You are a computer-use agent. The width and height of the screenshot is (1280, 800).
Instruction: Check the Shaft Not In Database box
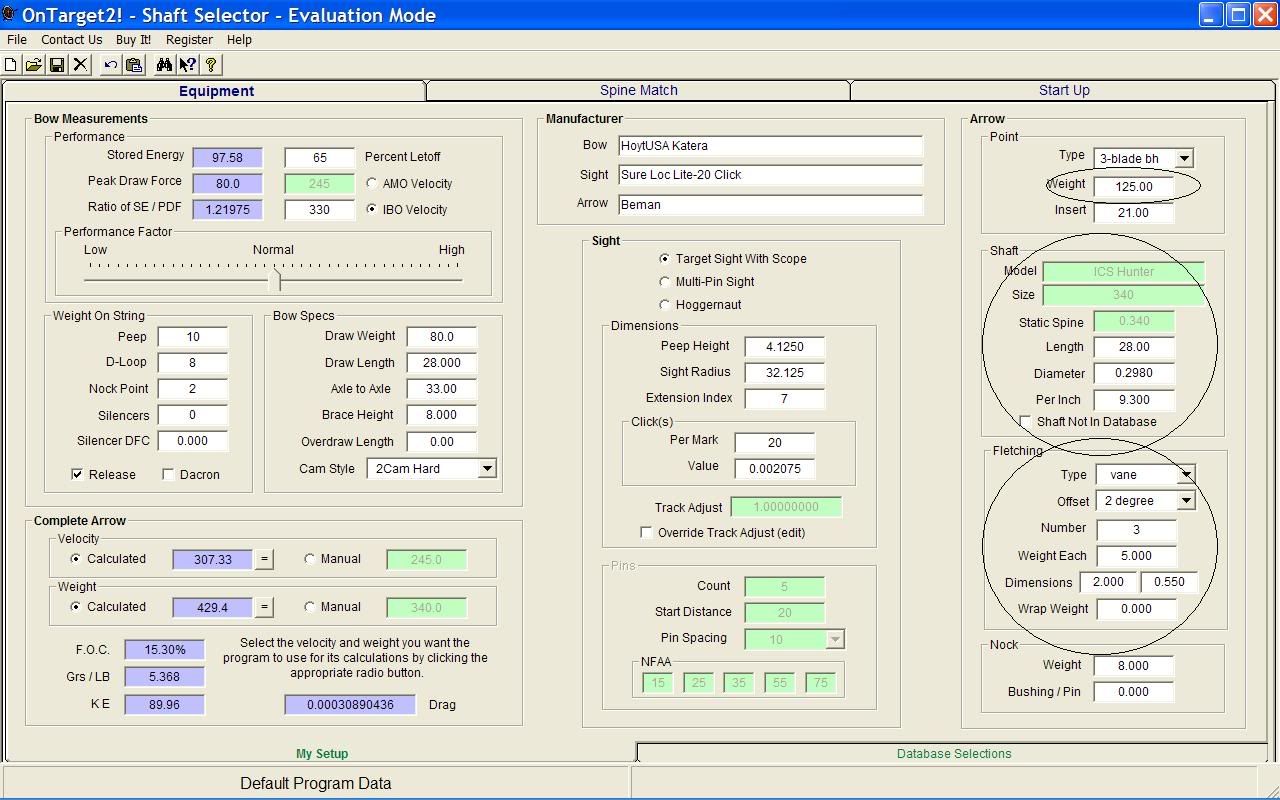(1025, 422)
